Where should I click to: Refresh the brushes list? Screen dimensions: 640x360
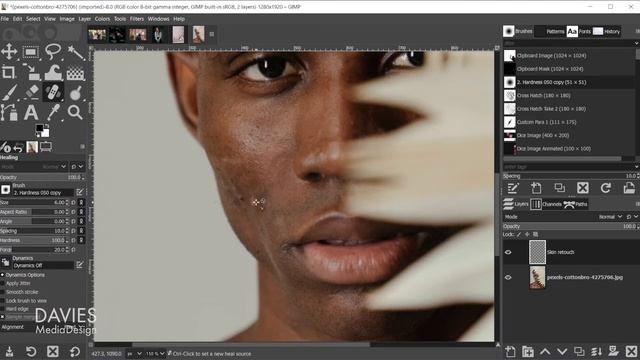pos(606,188)
